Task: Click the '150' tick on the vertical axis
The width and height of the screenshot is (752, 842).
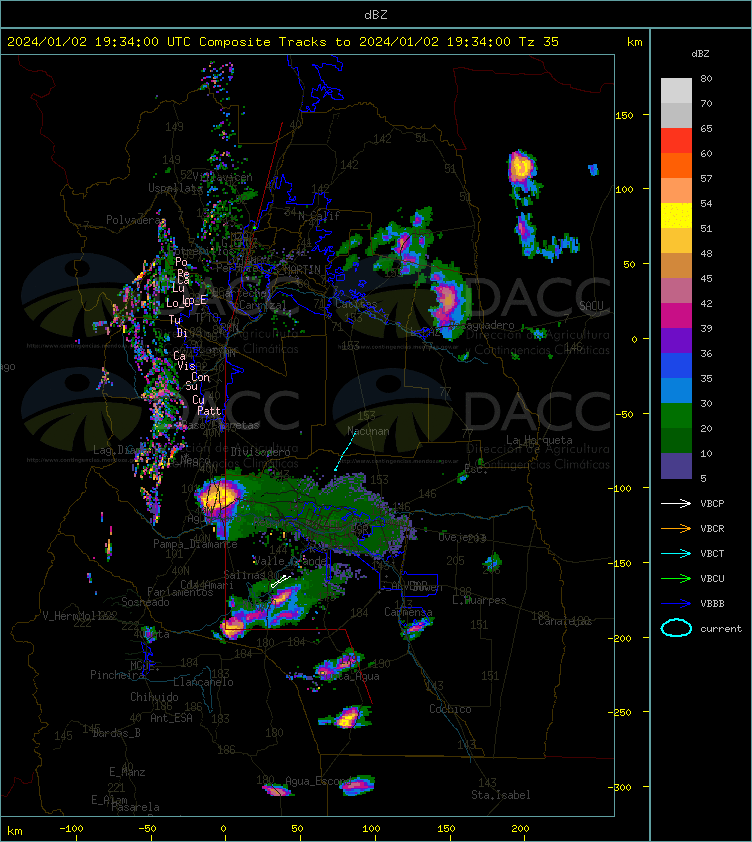Action: [624, 115]
